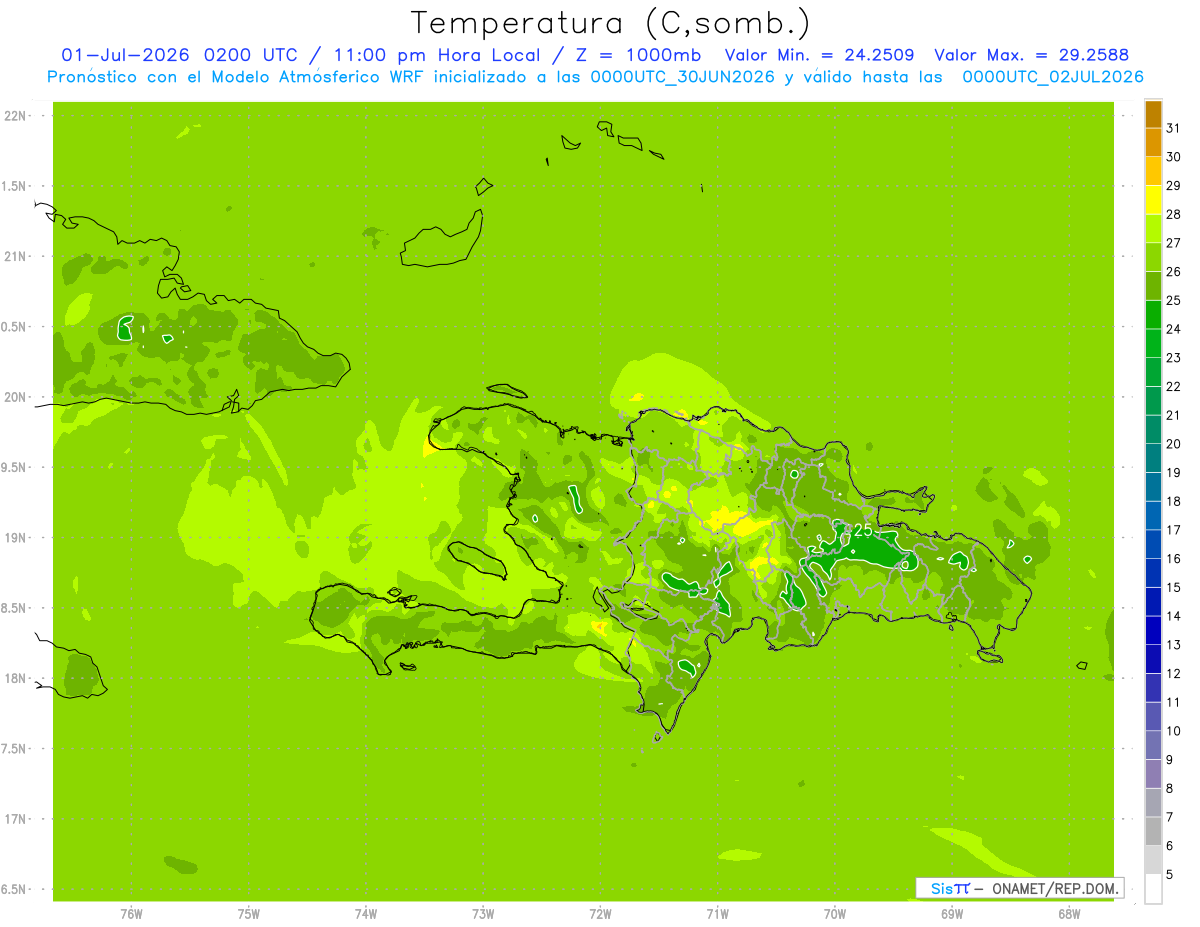
Task: Click the title "Temperatura (C,somb.)"
Action: 610,23
